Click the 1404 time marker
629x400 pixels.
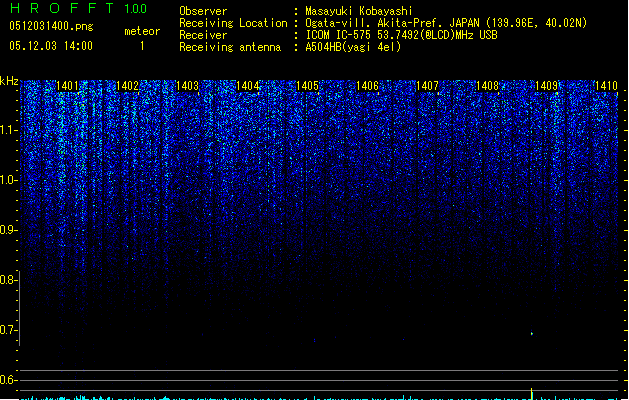coord(248,86)
